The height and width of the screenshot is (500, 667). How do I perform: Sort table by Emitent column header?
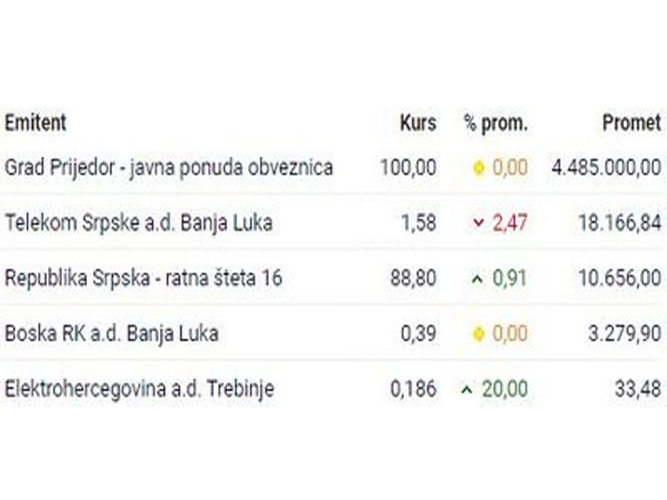click(x=36, y=123)
